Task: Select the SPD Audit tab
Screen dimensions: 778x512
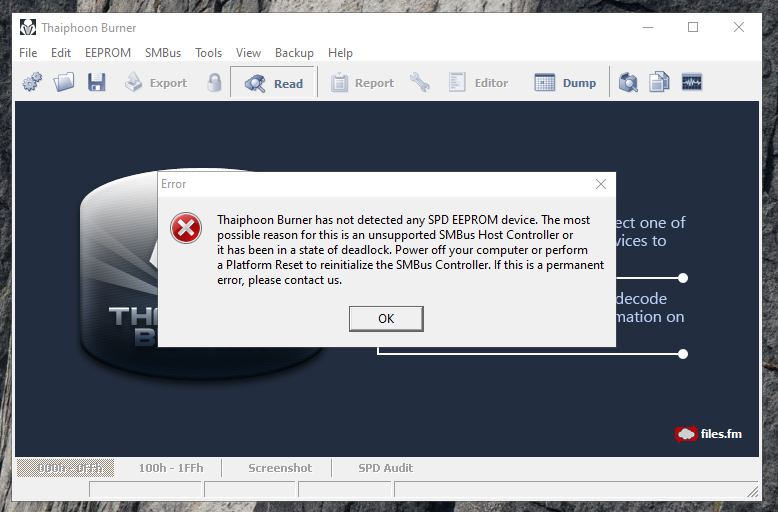Action: (x=386, y=468)
